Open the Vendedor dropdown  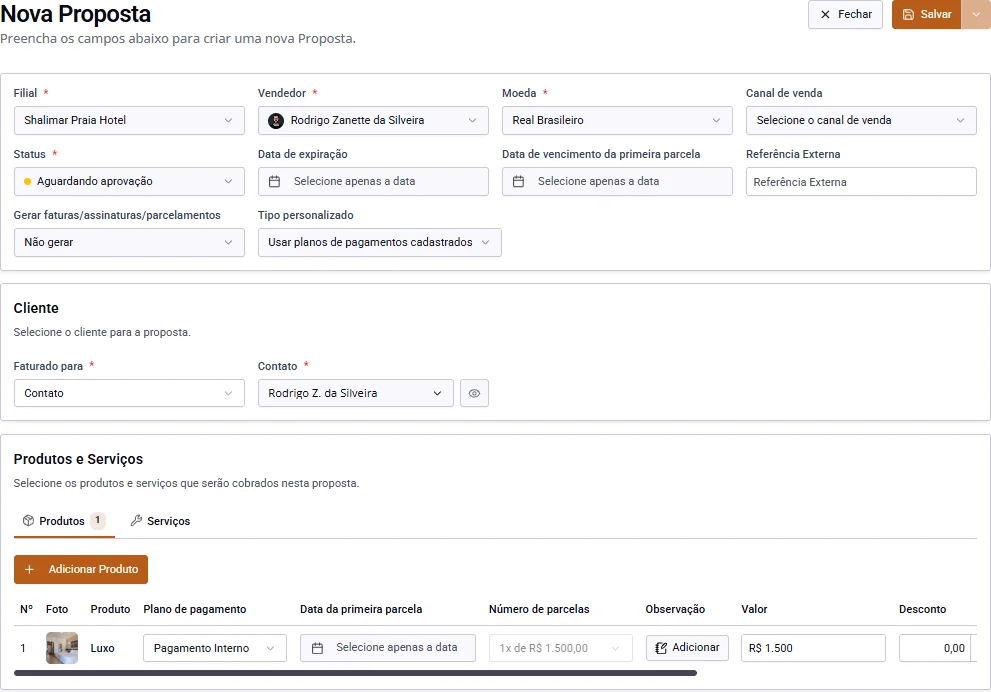[373, 120]
